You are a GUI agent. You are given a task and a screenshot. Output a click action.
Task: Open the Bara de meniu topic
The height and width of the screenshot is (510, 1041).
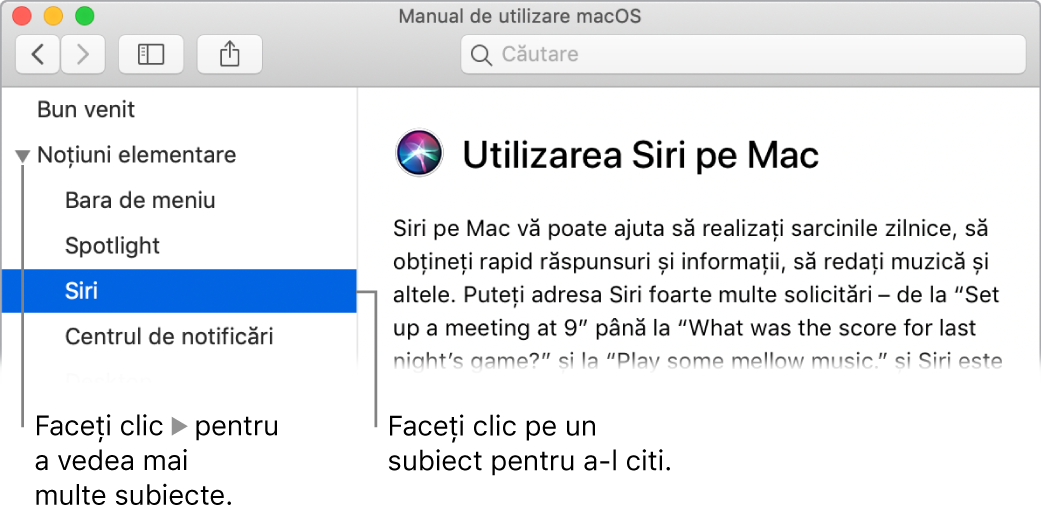click(140, 200)
